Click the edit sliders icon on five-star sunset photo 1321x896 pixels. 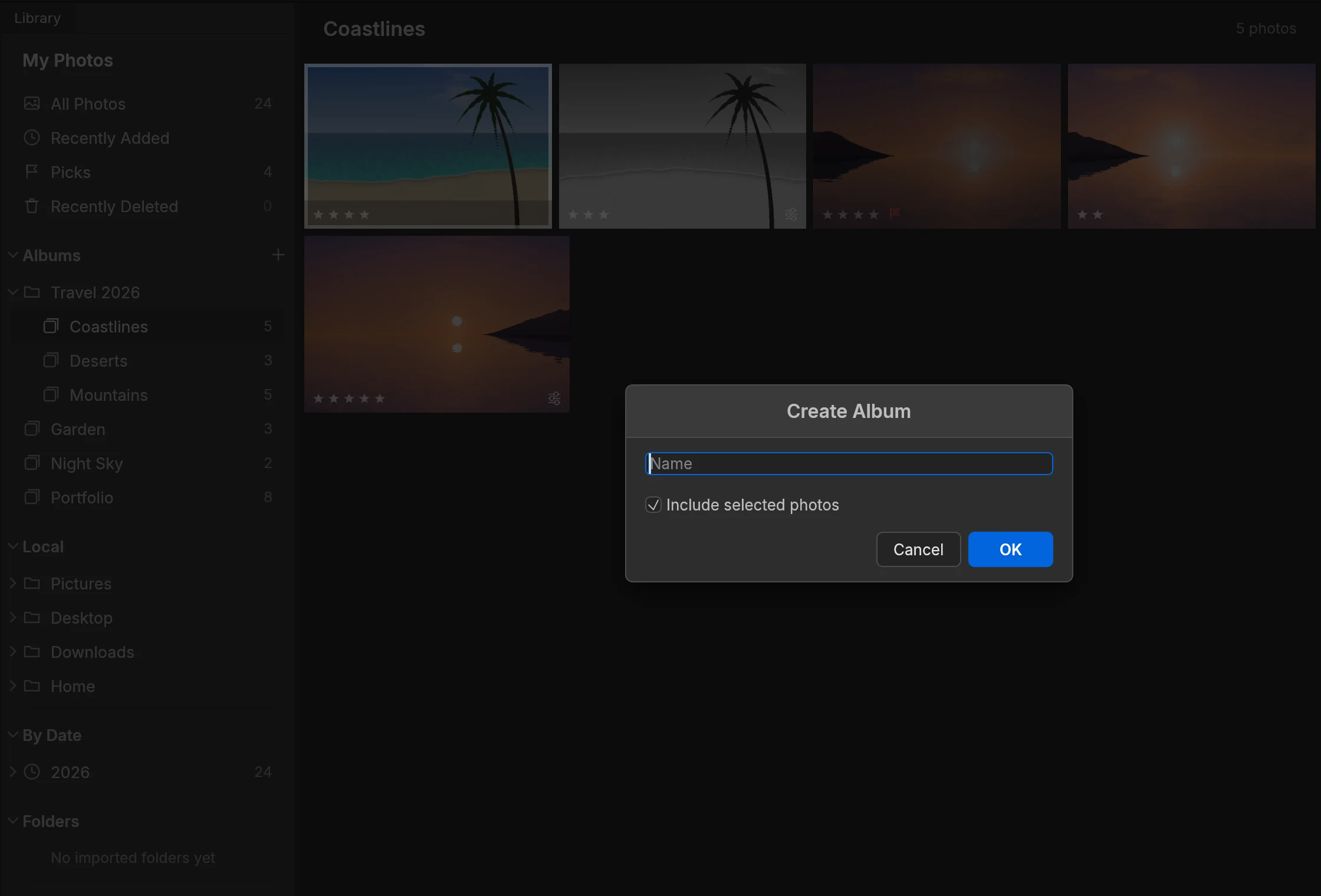(554, 398)
